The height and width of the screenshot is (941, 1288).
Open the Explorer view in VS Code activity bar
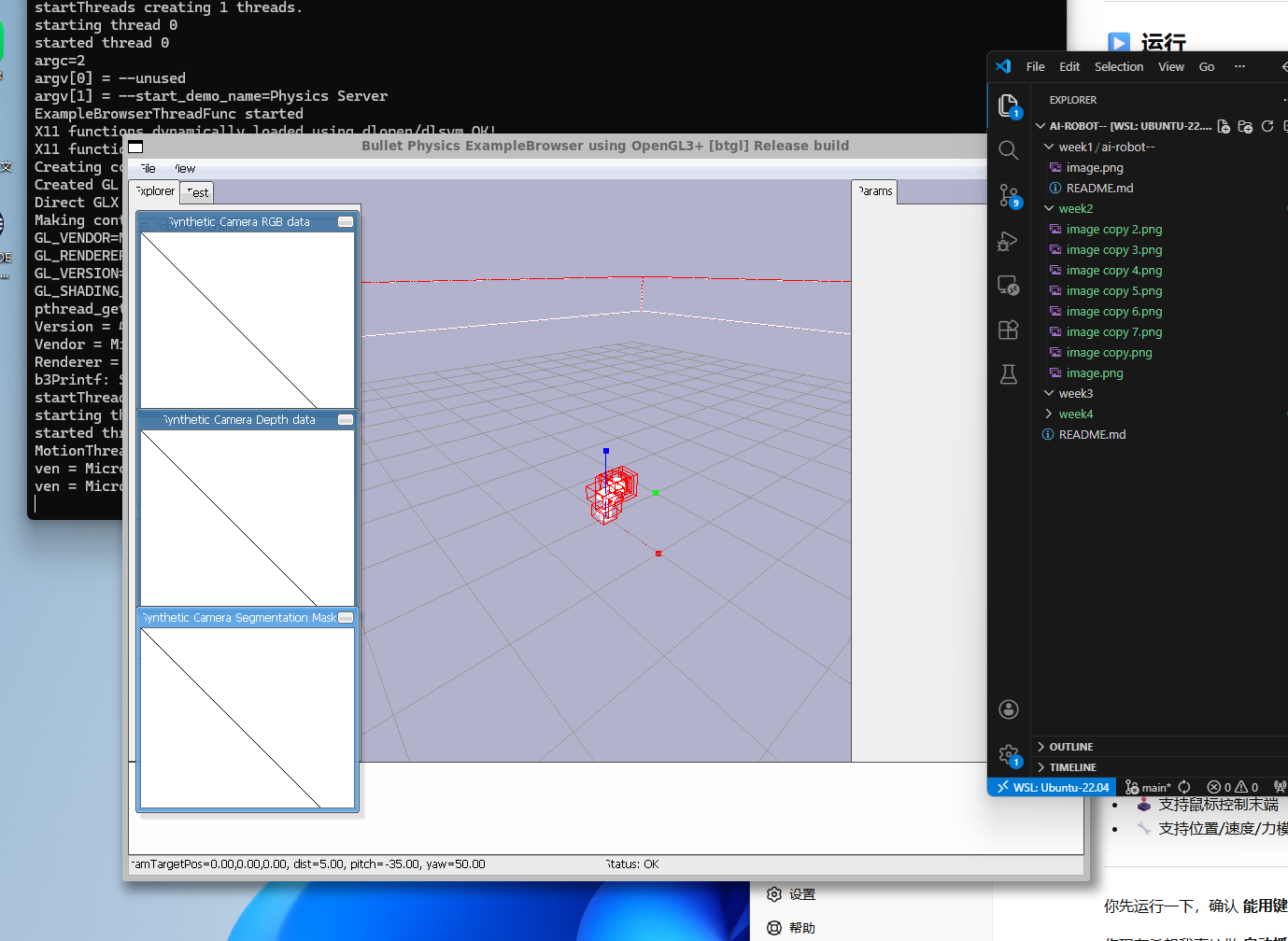click(1008, 105)
